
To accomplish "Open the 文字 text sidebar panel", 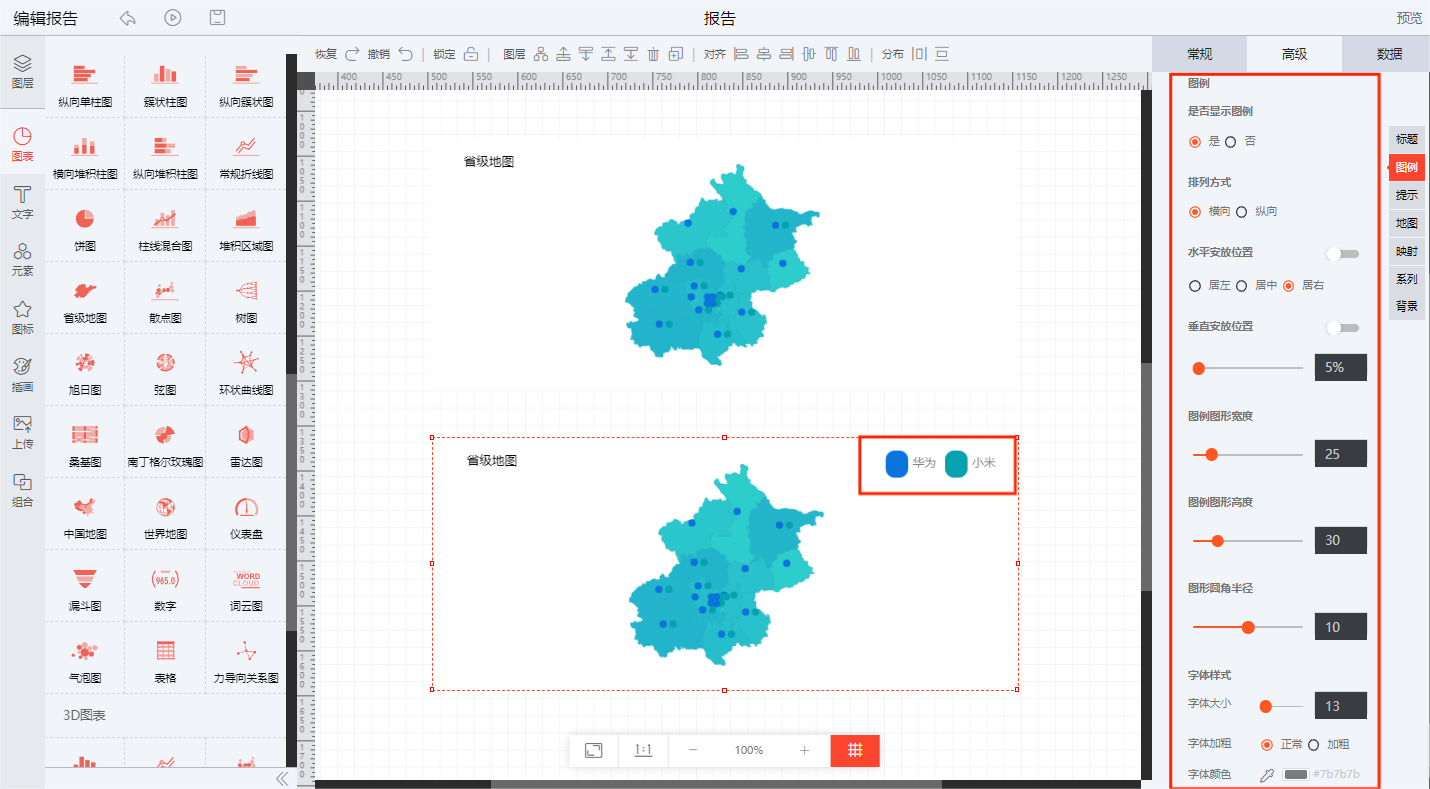I will pyautogui.click(x=22, y=202).
